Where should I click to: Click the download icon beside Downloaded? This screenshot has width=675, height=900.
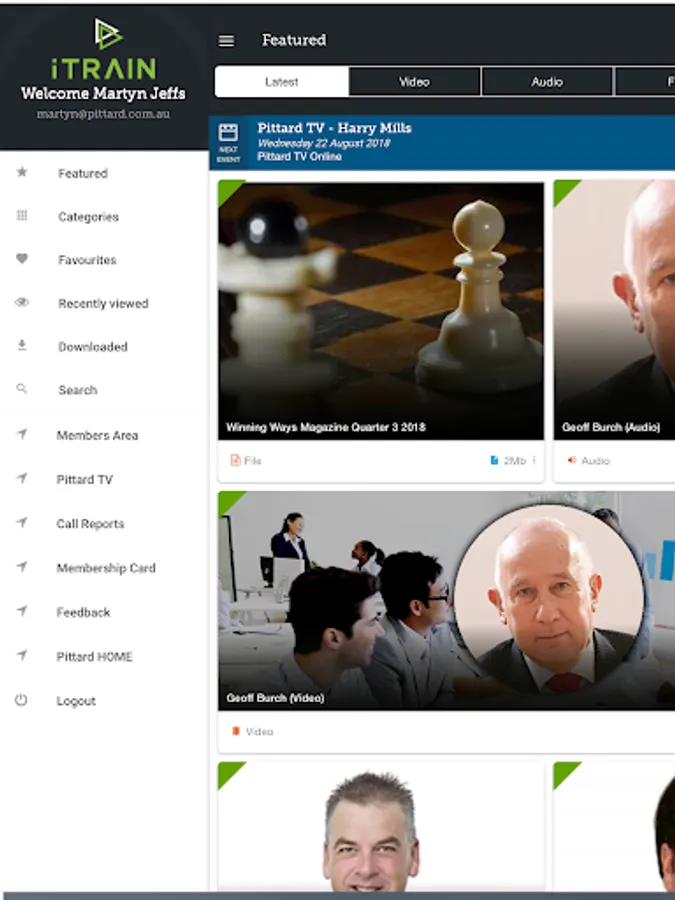click(22, 345)
